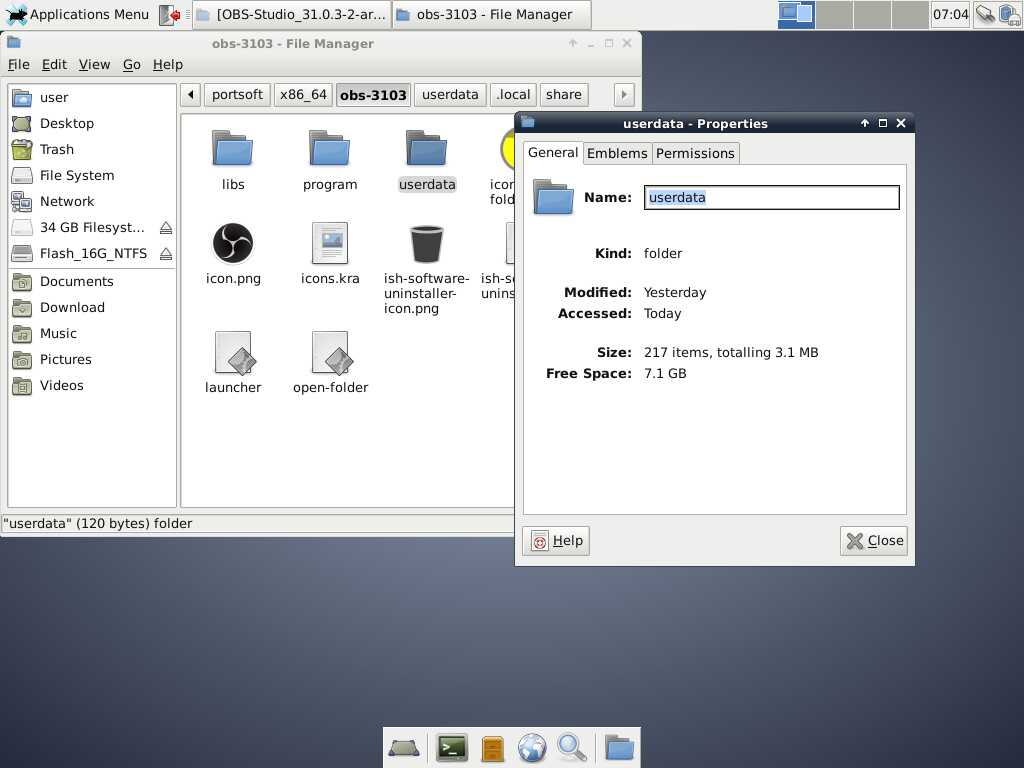1024x768 pixels.
Task: Click Close button in Properties dialog
Action: (x=874, y=541)
